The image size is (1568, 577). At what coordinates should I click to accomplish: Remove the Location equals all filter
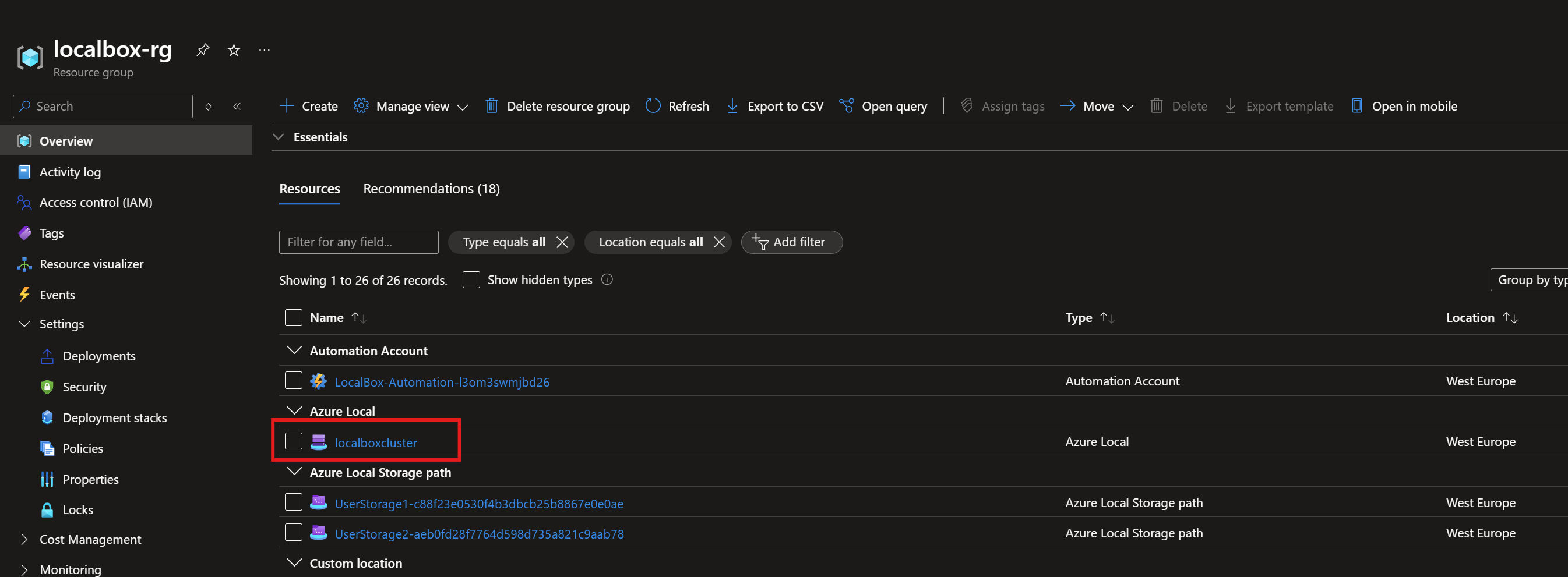(719, 242)
